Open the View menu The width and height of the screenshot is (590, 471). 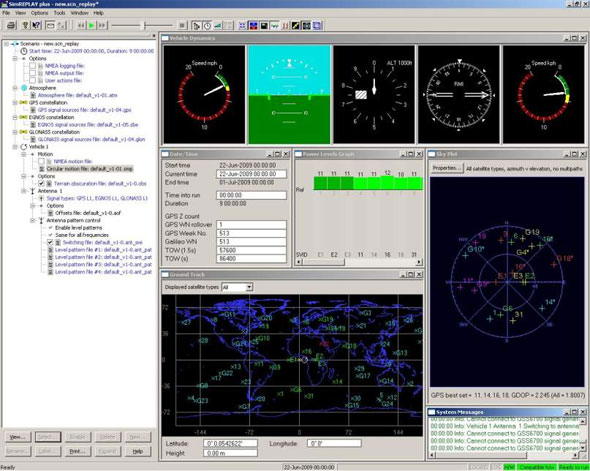20,13
